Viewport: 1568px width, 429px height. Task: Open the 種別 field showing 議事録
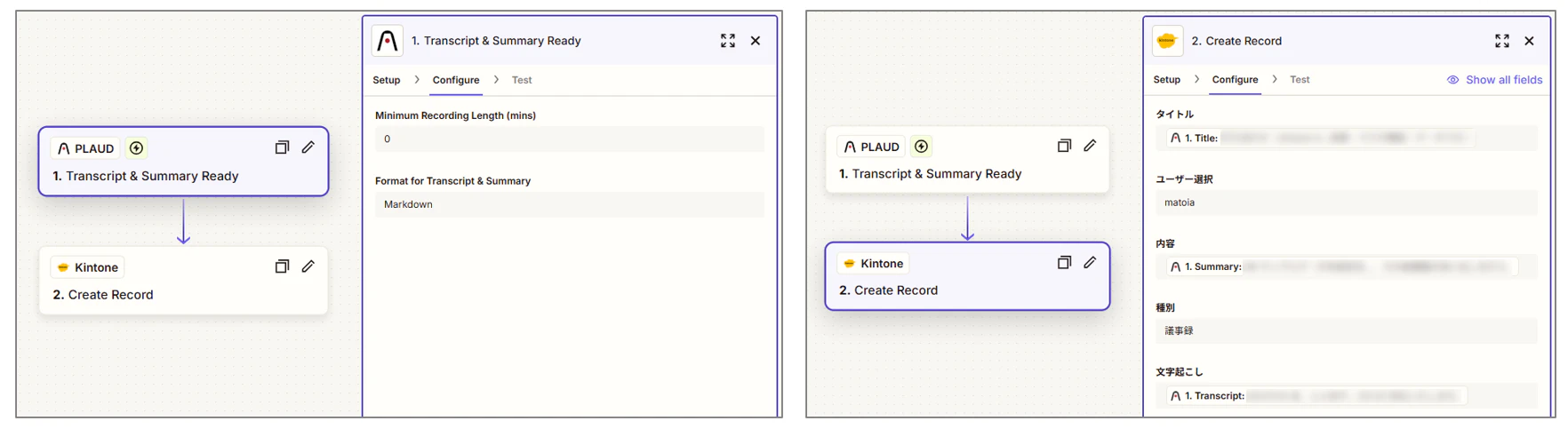pyautogui.click(x=1347, y=330)
